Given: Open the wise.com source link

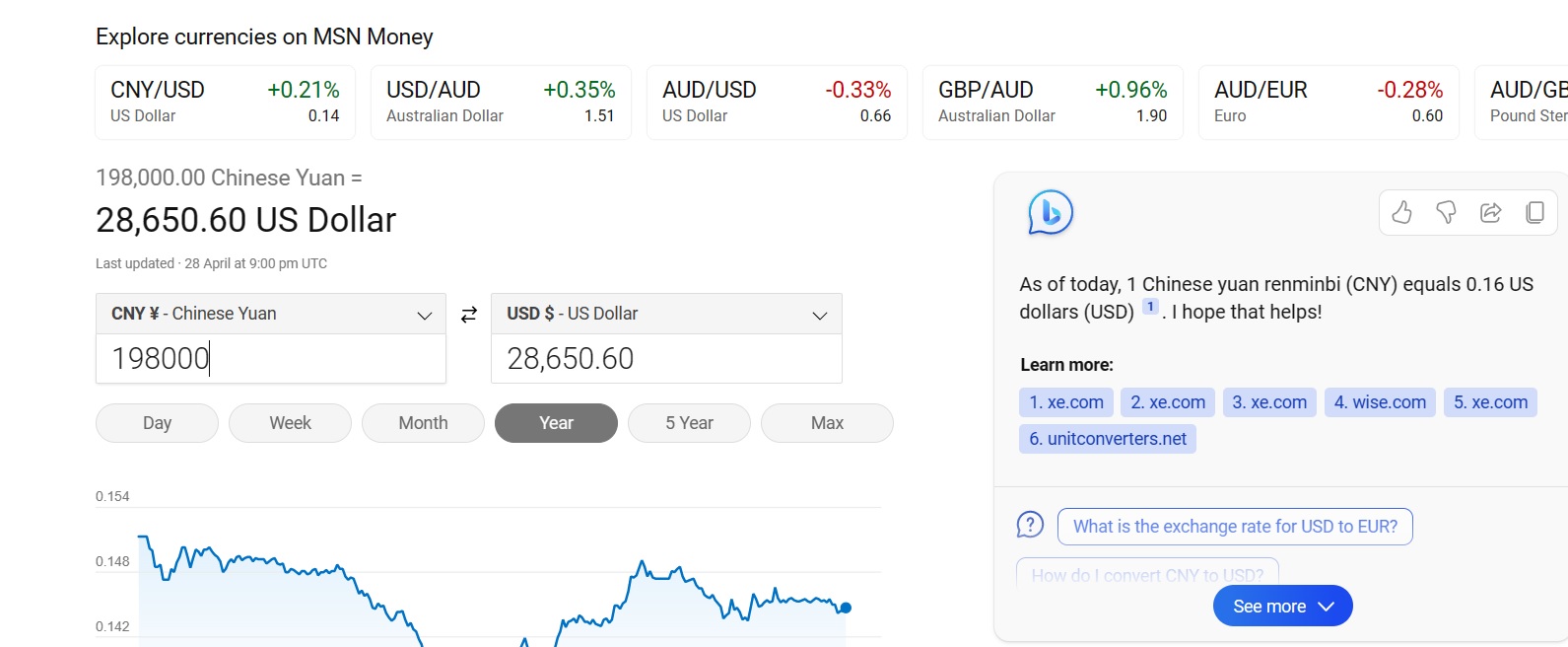Looking at the screenshot, I should (1380, 402).
